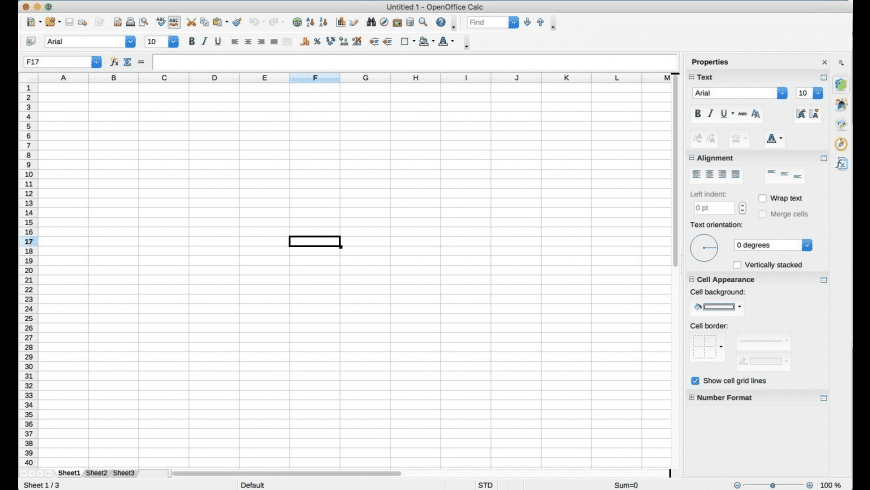Switch to the Sheet2 tab
870x490 pixels.
click(96, 473)
